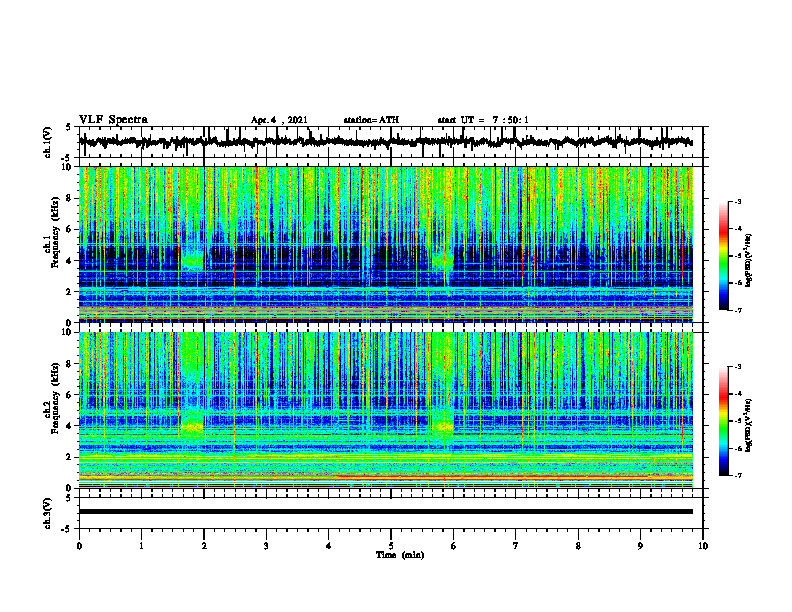The image size is (792, 612).
Task: Click the start UT time label
Action: (x=483, y=120)
